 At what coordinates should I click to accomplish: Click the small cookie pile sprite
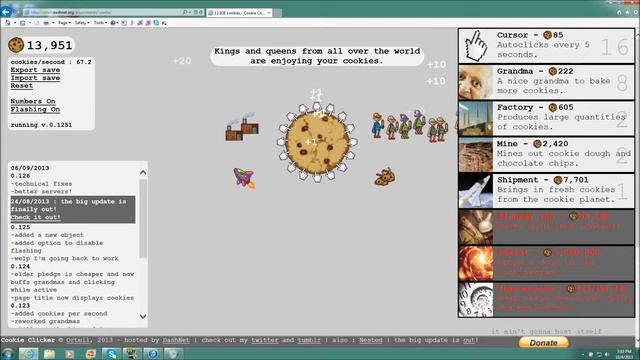[384, 177]
